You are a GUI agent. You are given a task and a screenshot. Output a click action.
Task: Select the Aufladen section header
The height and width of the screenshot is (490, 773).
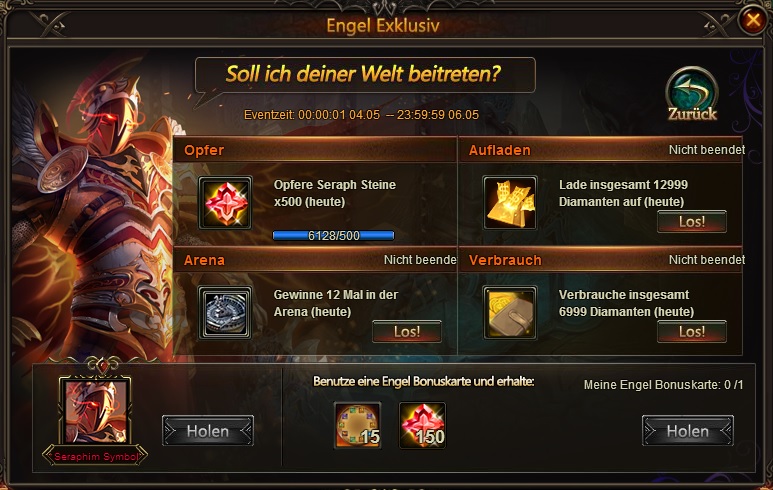[x=601, y=150]
